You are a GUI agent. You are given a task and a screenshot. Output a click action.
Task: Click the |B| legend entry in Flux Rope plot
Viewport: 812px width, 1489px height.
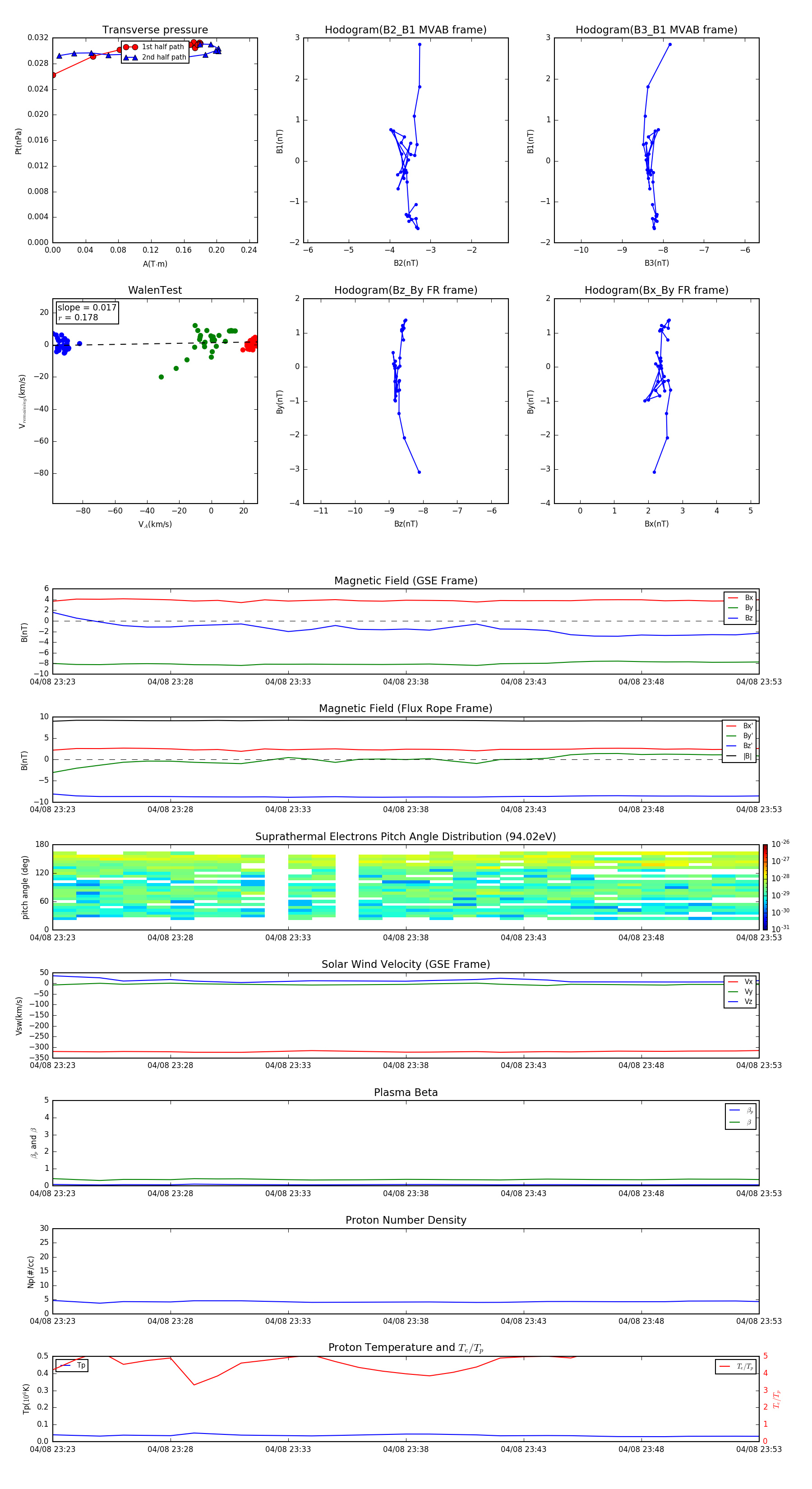click(x=739, y=756)
